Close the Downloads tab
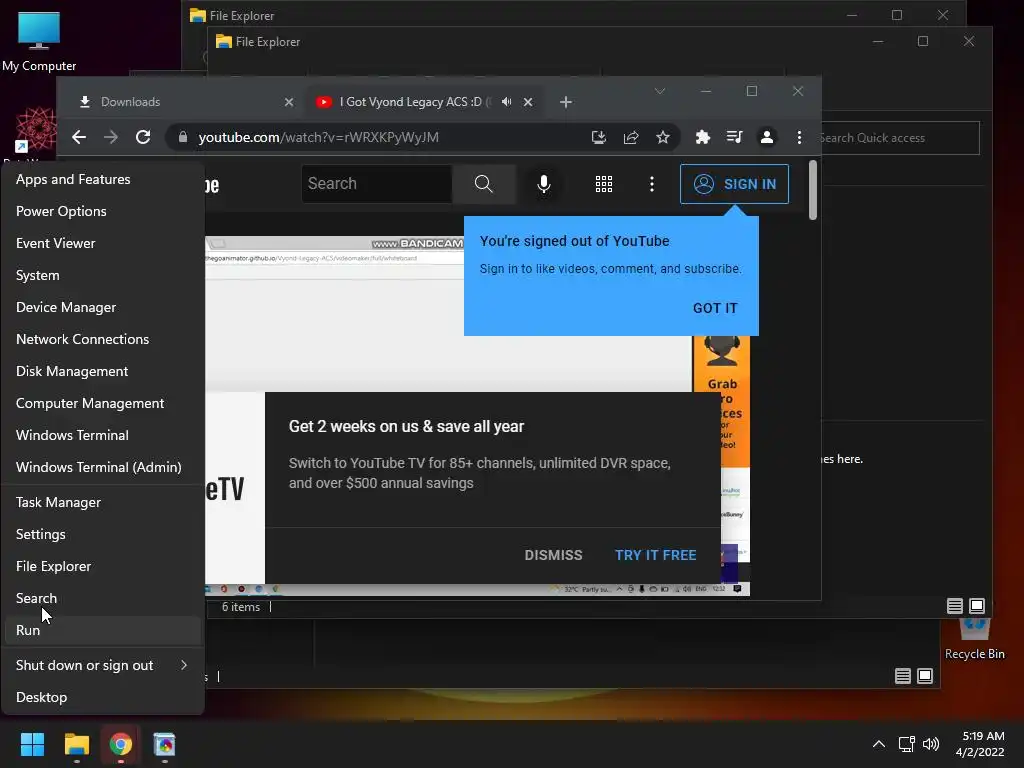1024x768 pixels. pos(289,102)
